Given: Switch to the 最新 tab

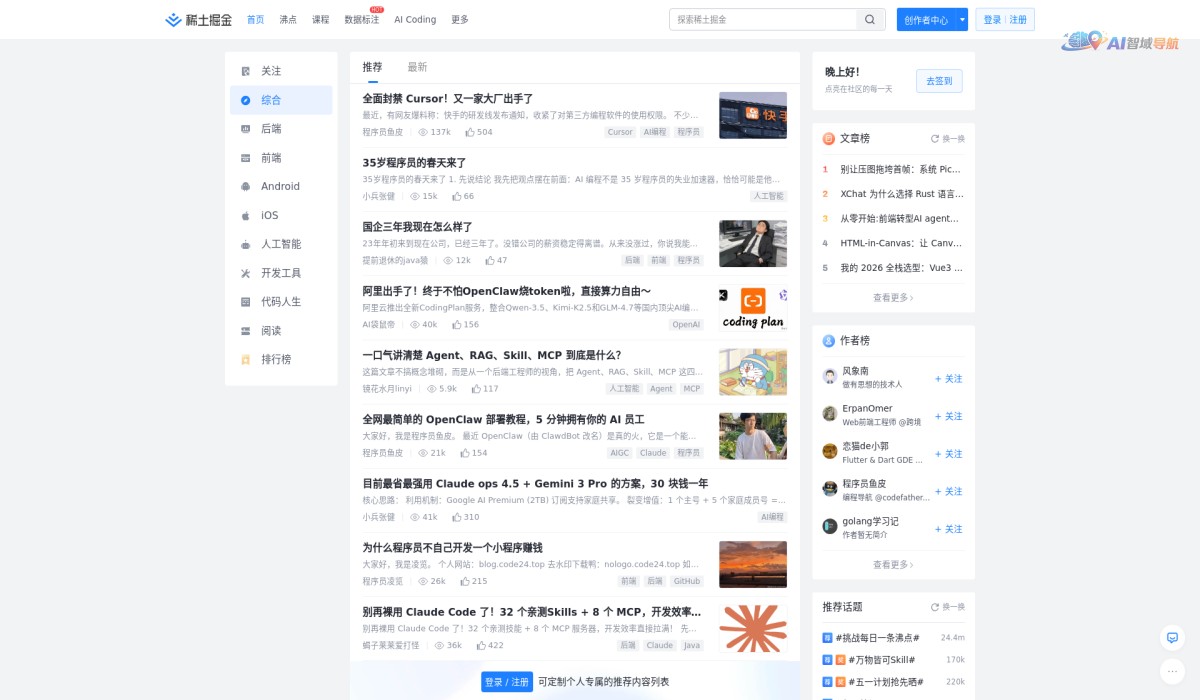Looking at the screenshot, I should click(417, 67).
